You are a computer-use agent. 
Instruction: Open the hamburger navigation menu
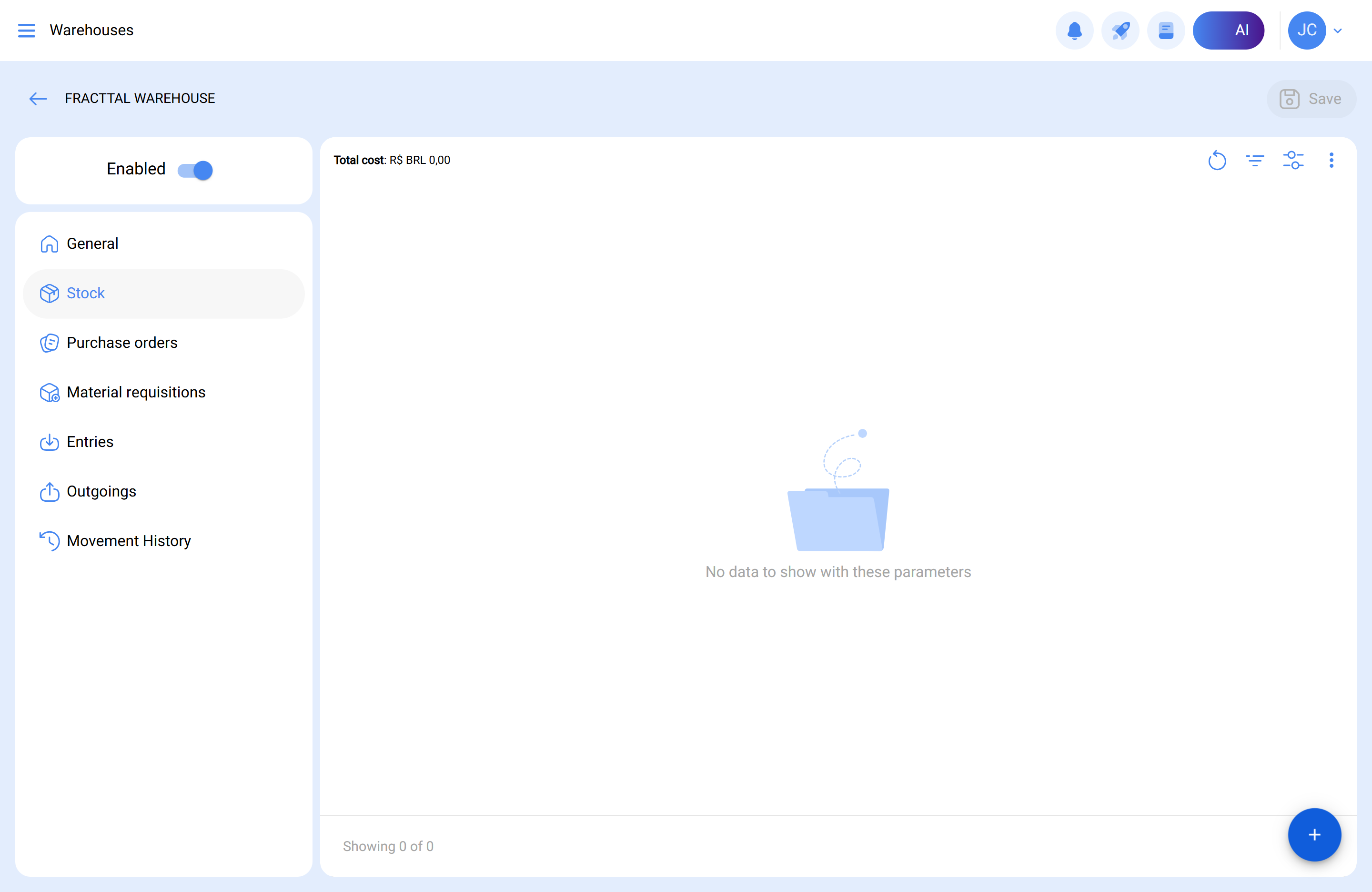coord(27,30)
